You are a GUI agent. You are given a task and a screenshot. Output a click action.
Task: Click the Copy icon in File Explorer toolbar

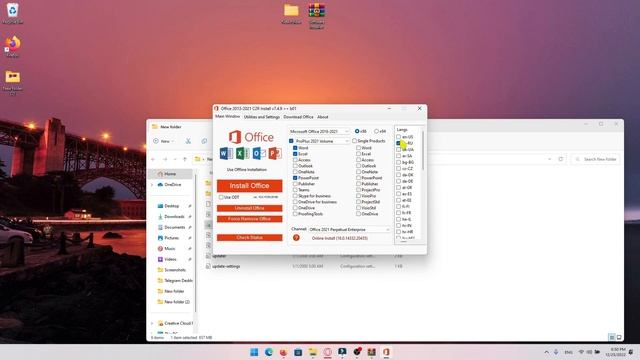coord(204,141)
